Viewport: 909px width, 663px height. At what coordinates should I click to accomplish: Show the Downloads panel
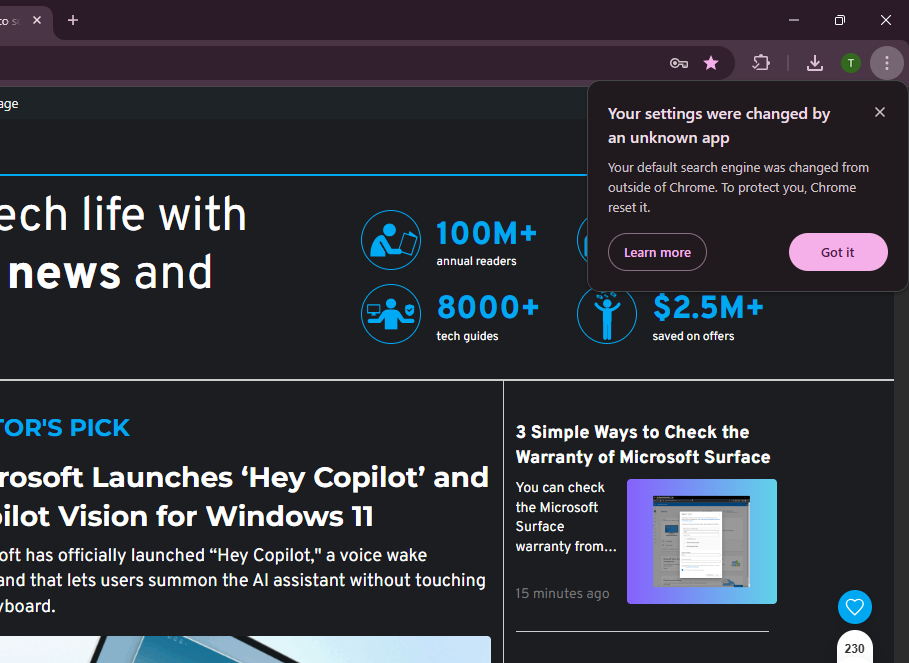(815, 63)
